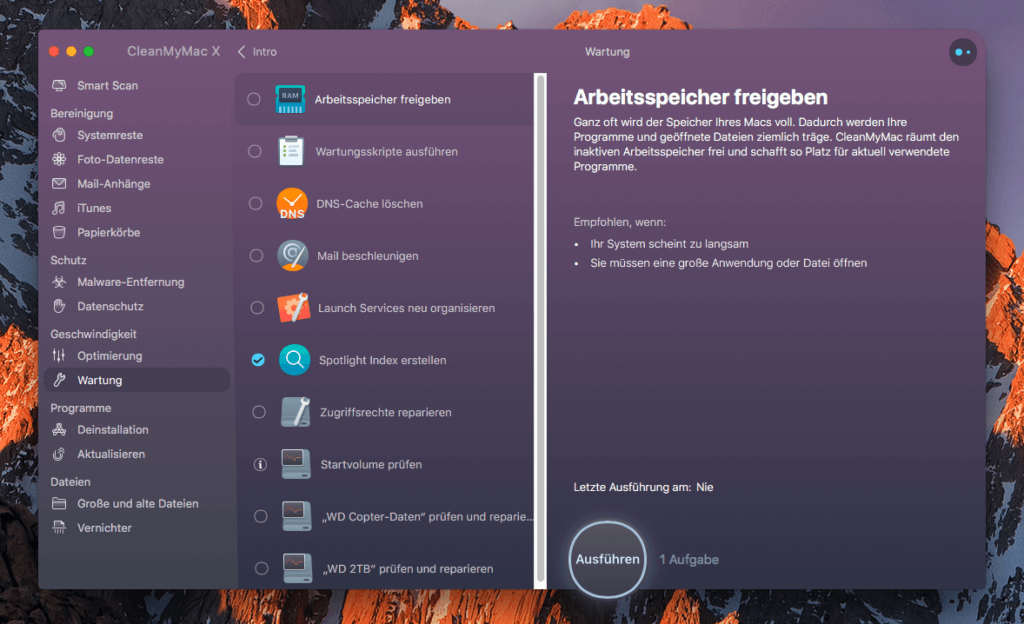Click the Malware-Entfernung shield icon
1024x624 pixels.
[x=60, y=282]
